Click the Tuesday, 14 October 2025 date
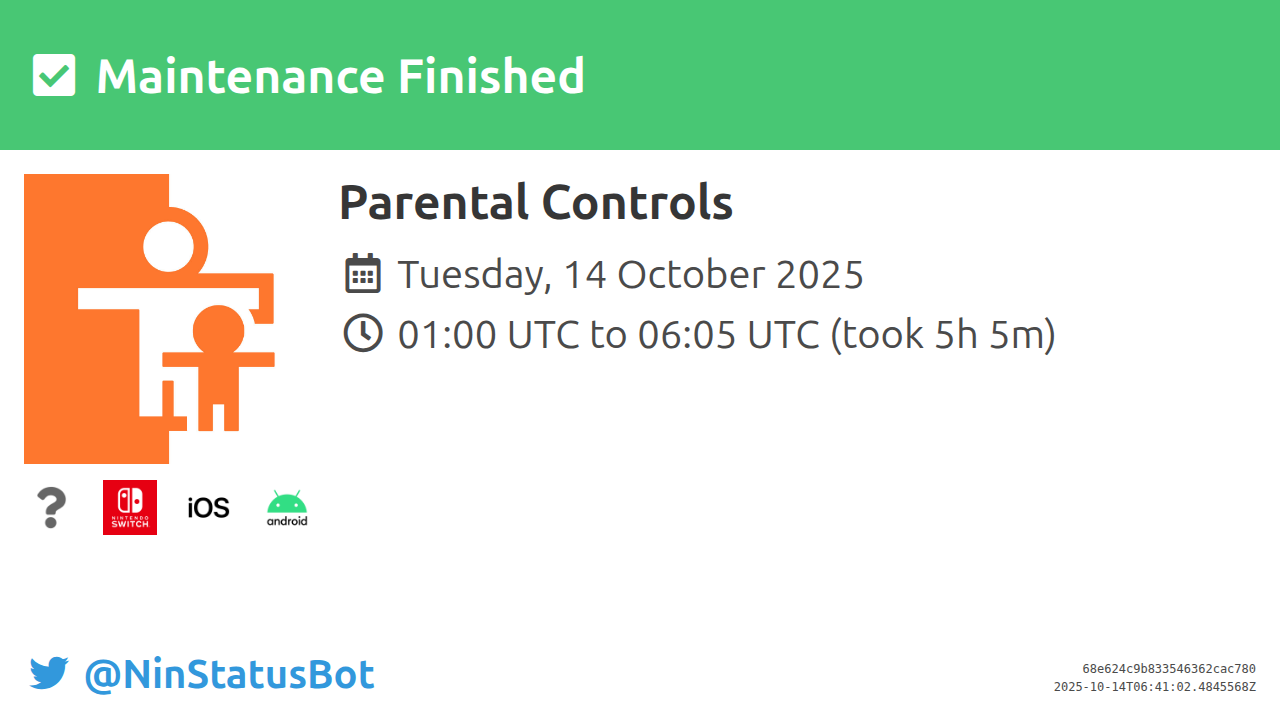This screenshot has width=1280, height=720. 630,274
